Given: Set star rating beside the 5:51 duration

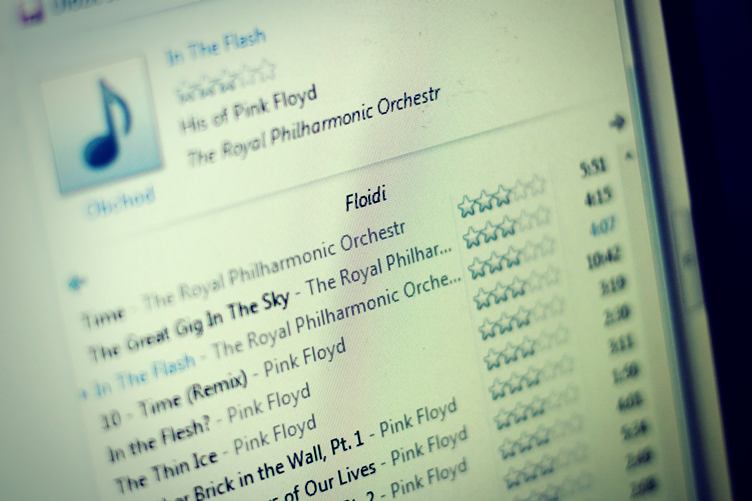Looking at the screenshot, I should (x=502, y=195).
